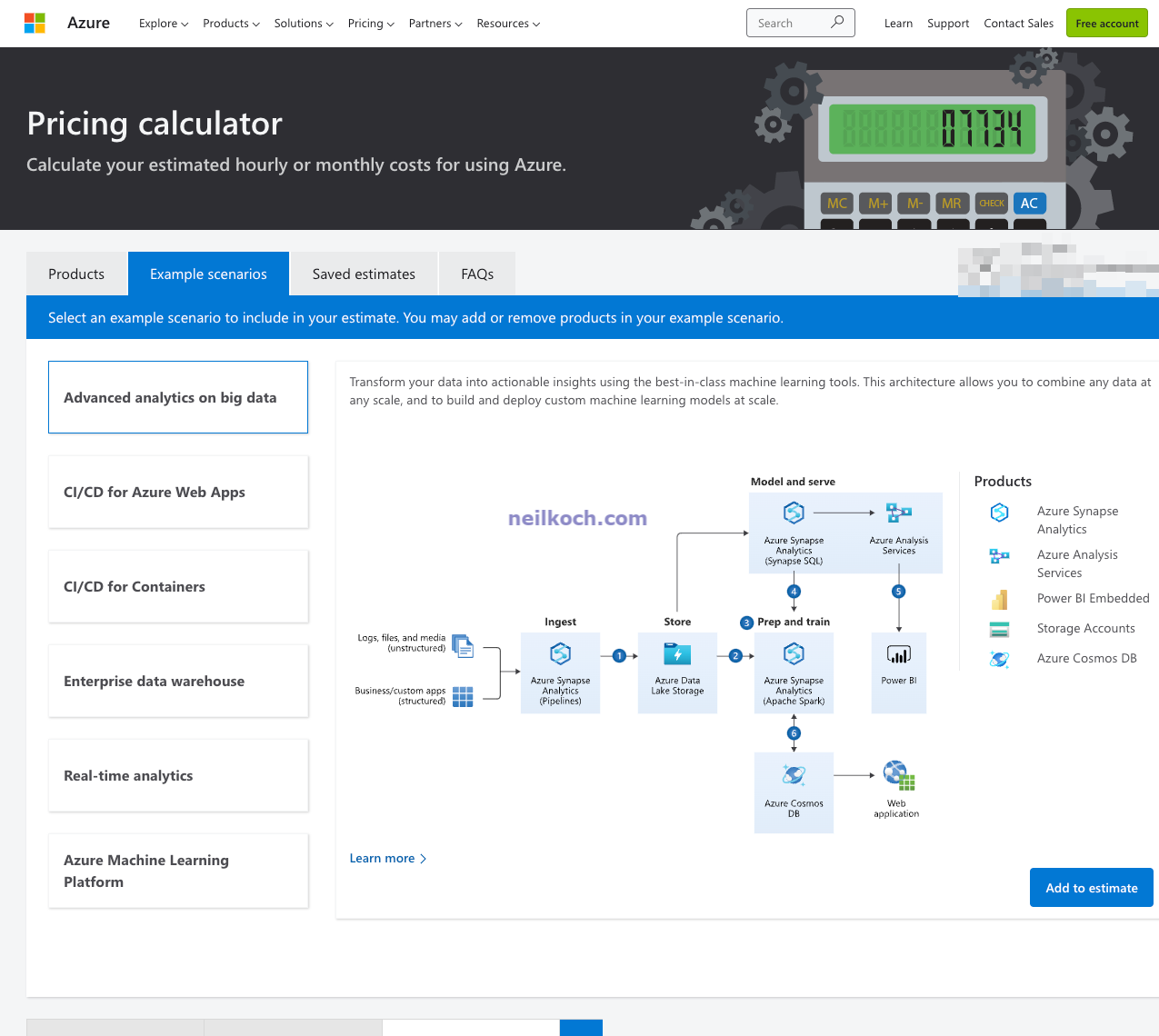Viewport: 1159px width, 1036px height.
Task: Click the Web application globe icon
Action: (x=899, y=775)
